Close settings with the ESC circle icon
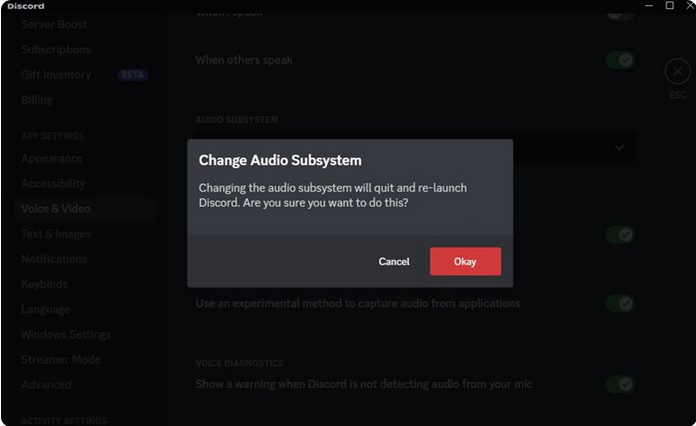This screenshot has width=696, height=426. (677, 71)
